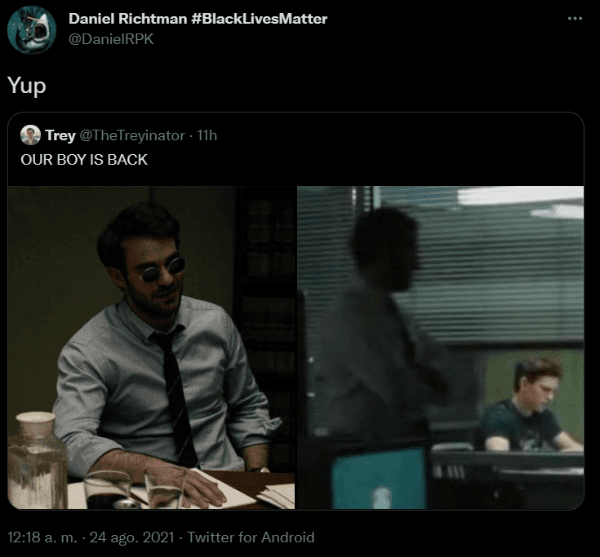Viewport: 600px width, 557px height.
Task: Open Daniel Richtman's profile avatar
Action: click(31, 30)
